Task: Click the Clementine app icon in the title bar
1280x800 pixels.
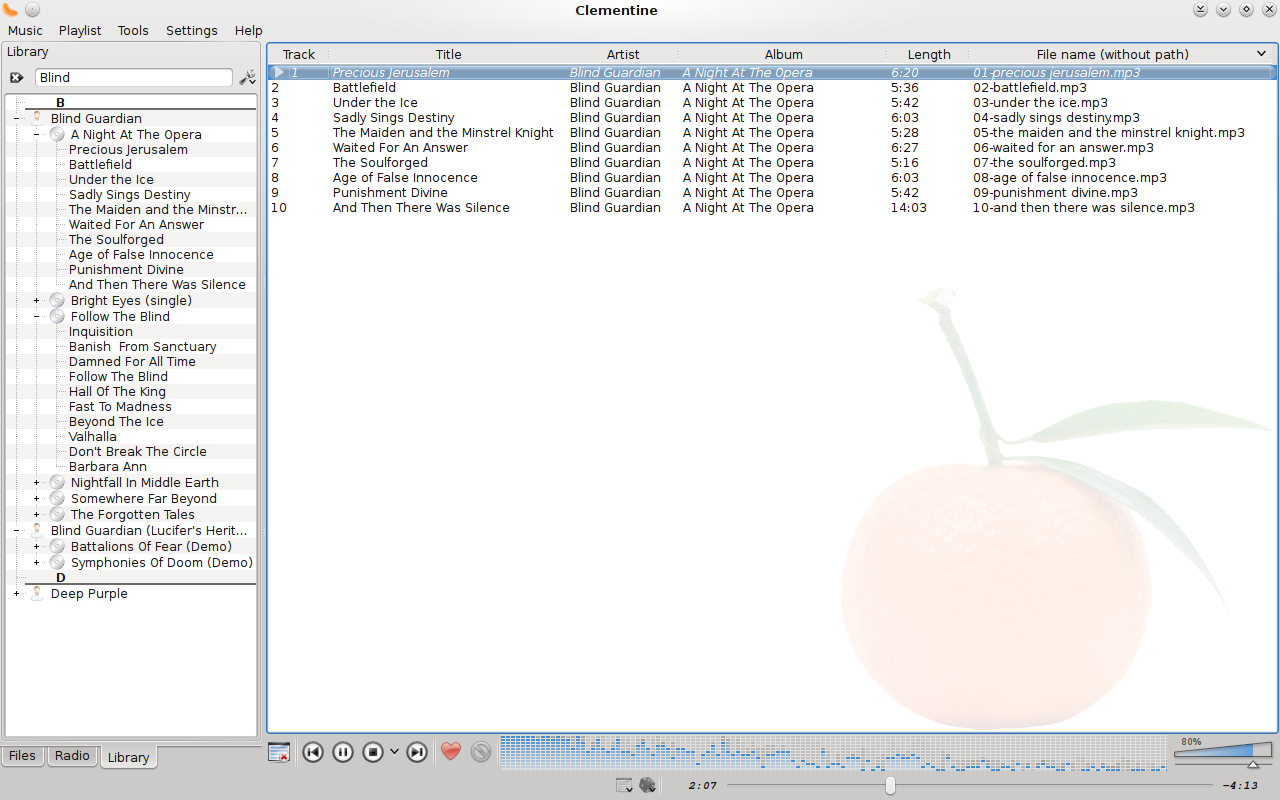Action: tap(9, 10)
